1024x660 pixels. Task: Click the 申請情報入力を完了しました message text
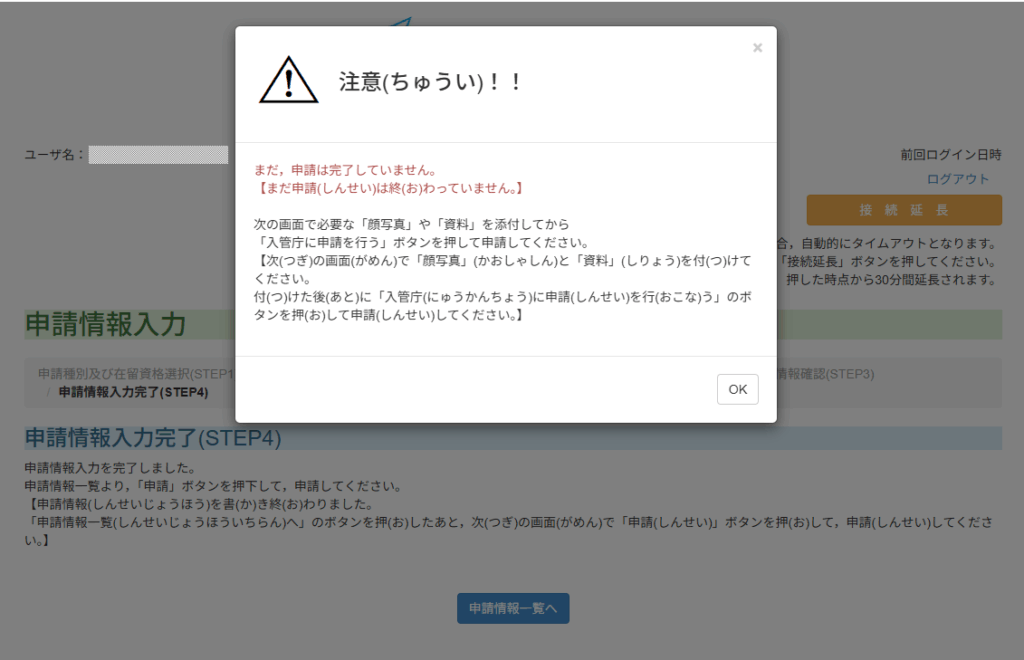110,468
